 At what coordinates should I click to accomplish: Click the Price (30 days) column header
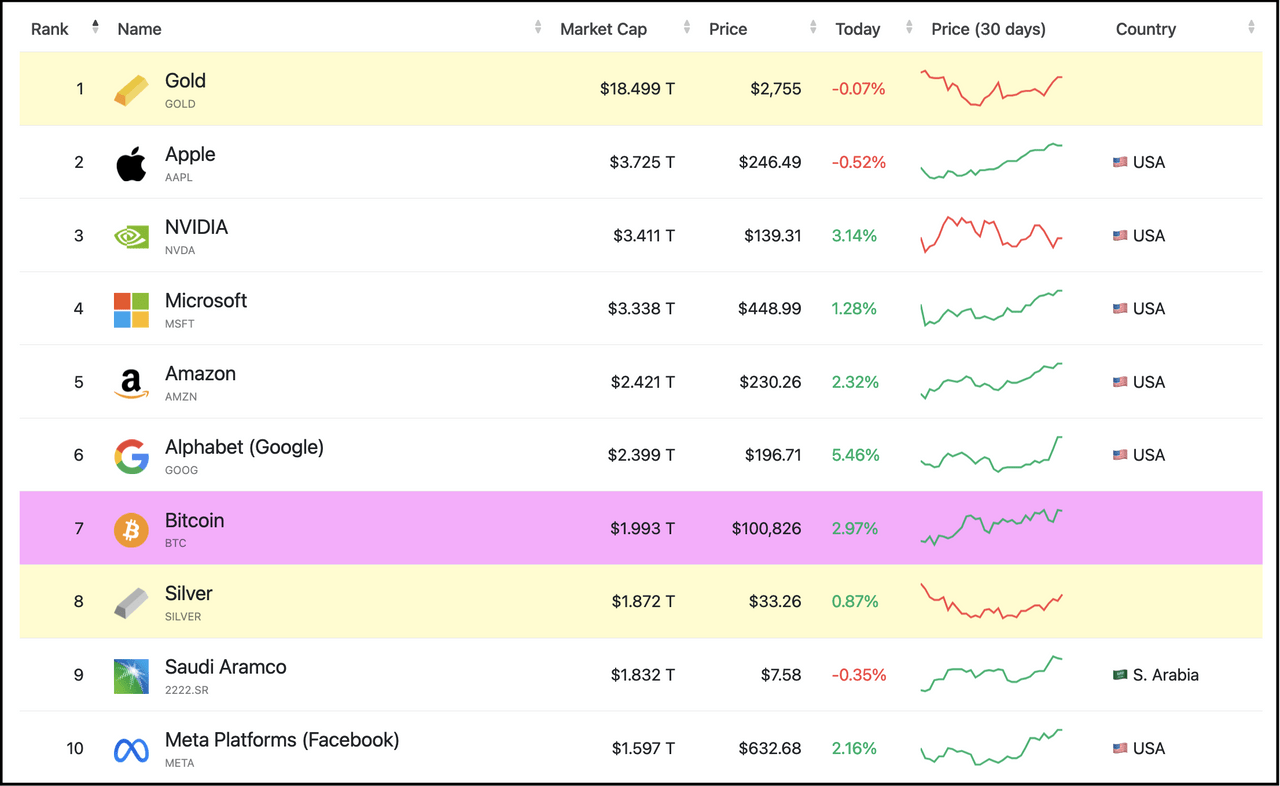click(988, 29)
